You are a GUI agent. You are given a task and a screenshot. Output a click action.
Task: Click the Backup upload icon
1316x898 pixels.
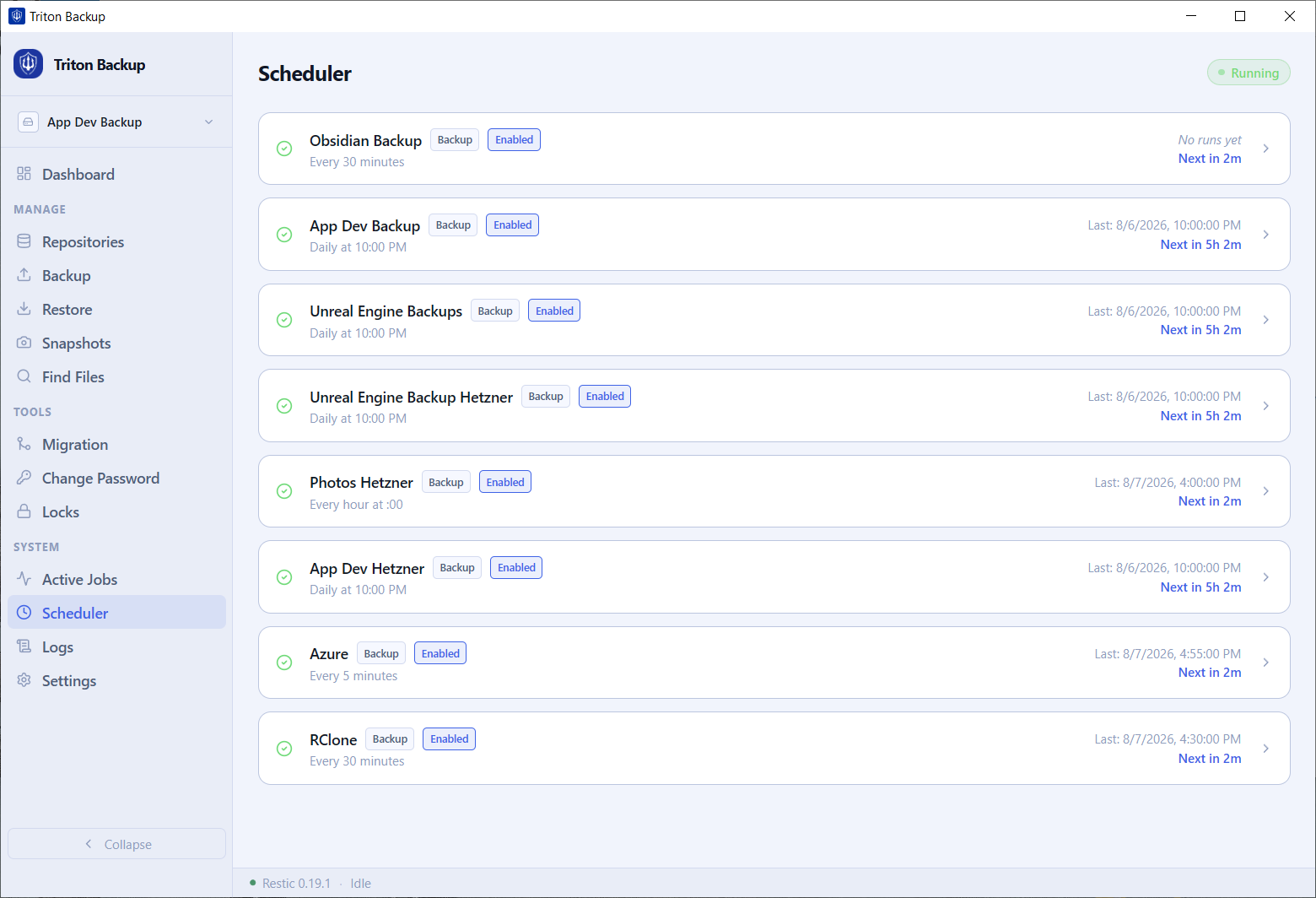pyautogui.click(x=24, y=275)
